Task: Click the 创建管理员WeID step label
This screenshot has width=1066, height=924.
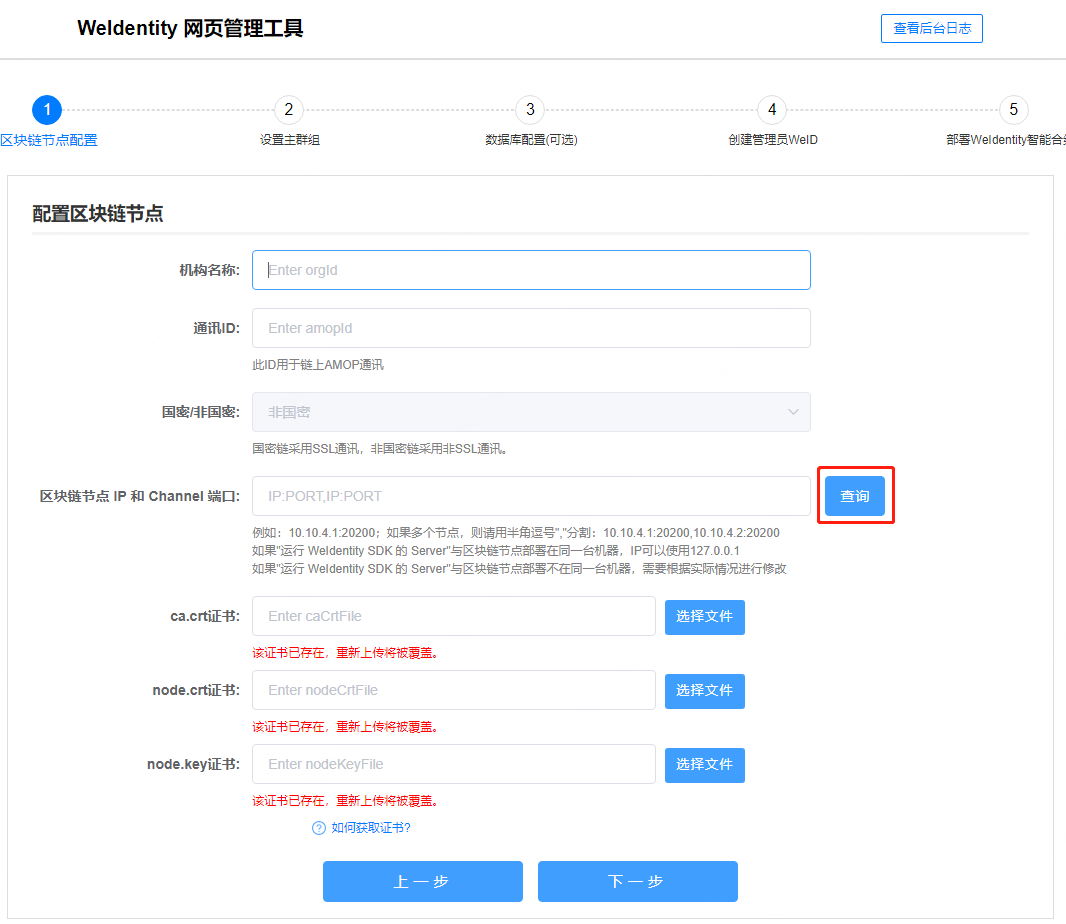Action: [773, 140]
